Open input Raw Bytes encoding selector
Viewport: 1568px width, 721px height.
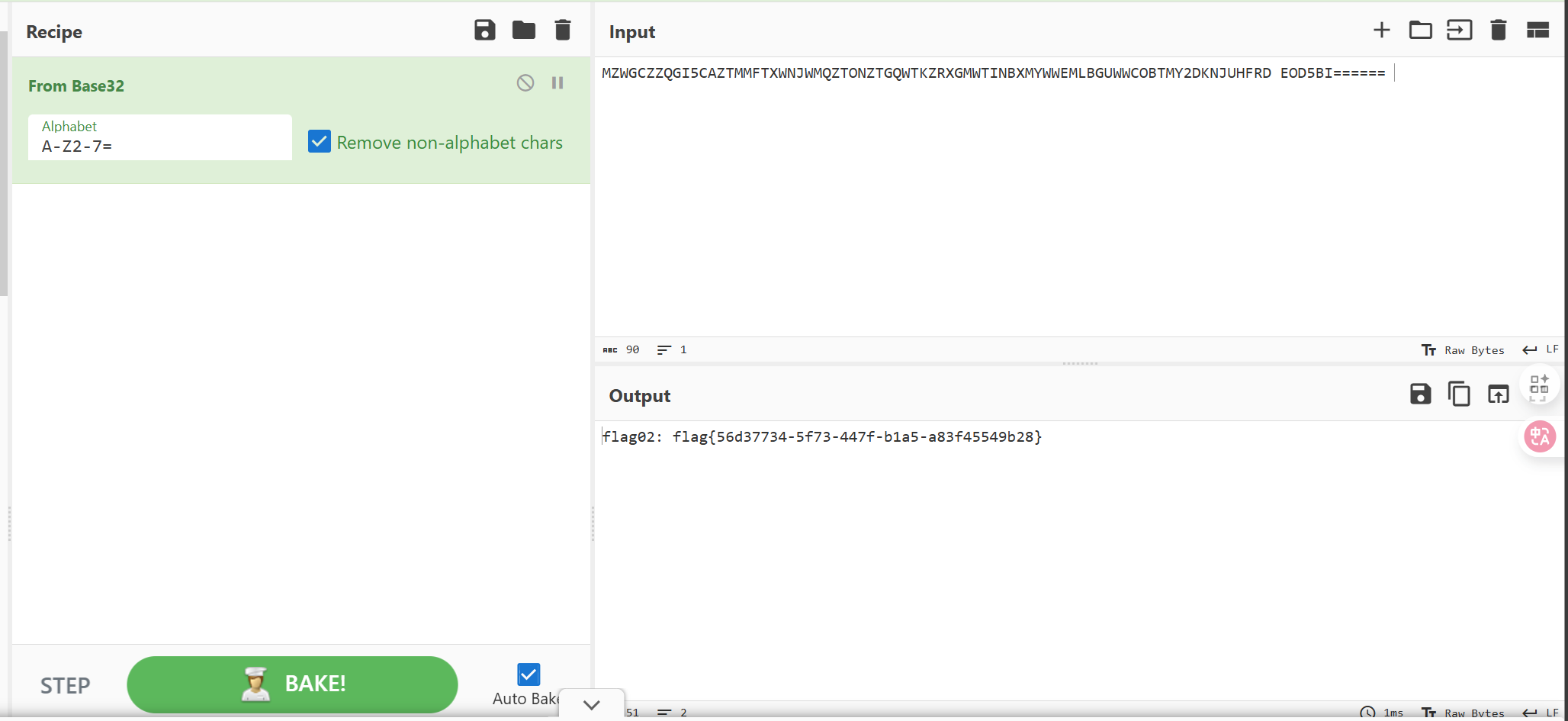[x=1464, y=350]
